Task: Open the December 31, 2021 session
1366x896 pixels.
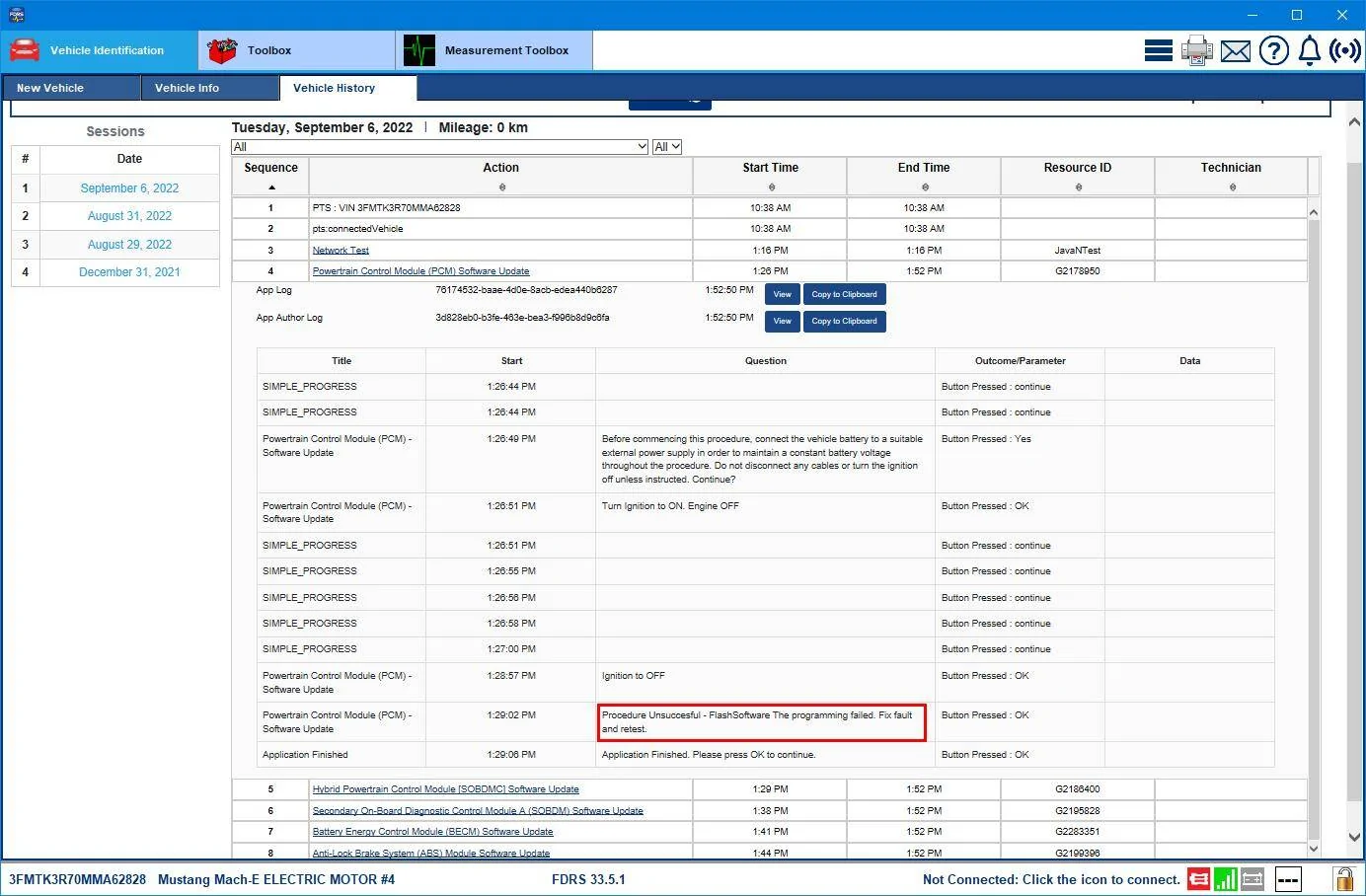Action: [129, 272]
